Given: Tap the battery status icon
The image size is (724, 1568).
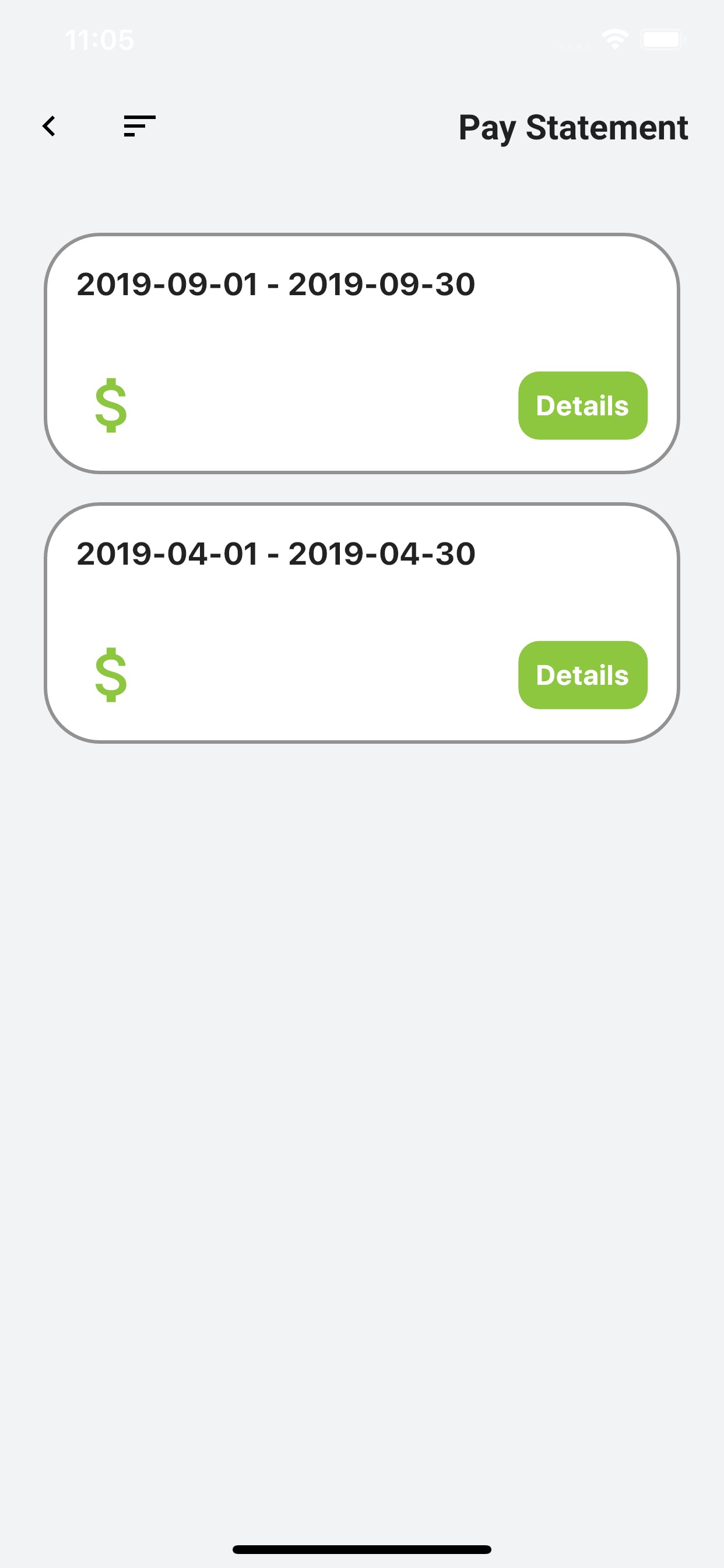Looking at the screenshot, I should 662,40.
